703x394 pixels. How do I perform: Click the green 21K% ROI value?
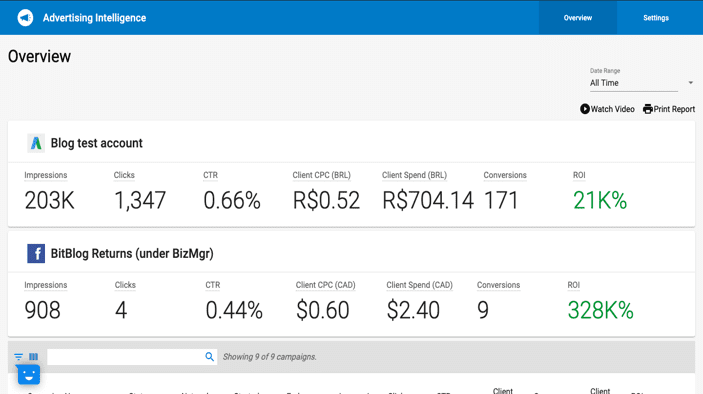click(x=600, y=200)
